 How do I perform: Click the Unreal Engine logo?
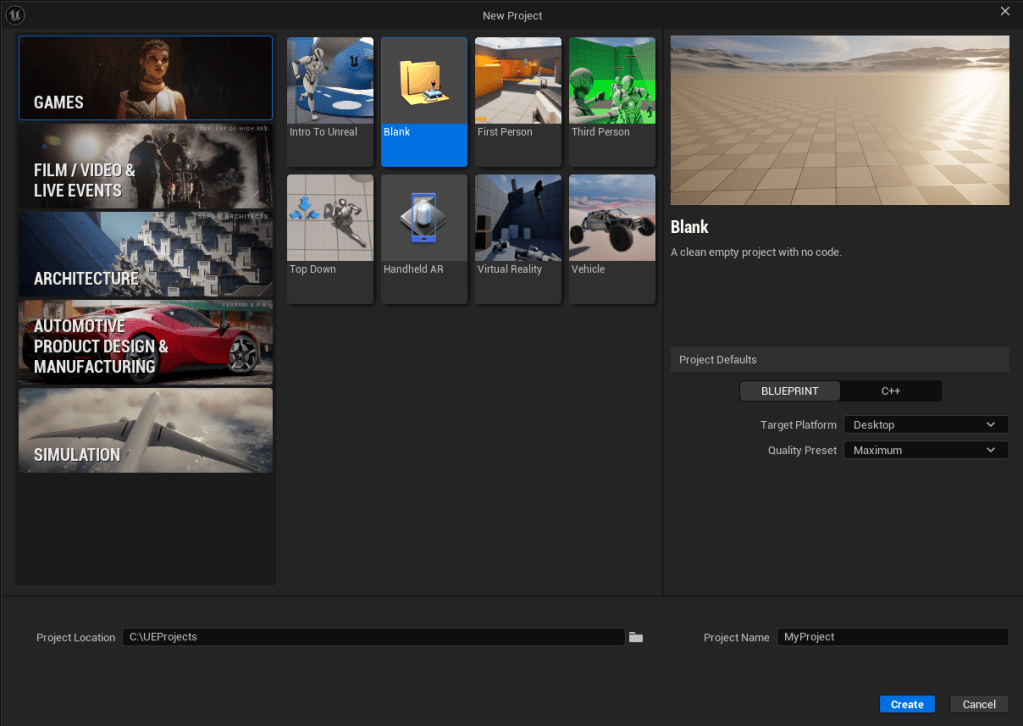point(13,14)
